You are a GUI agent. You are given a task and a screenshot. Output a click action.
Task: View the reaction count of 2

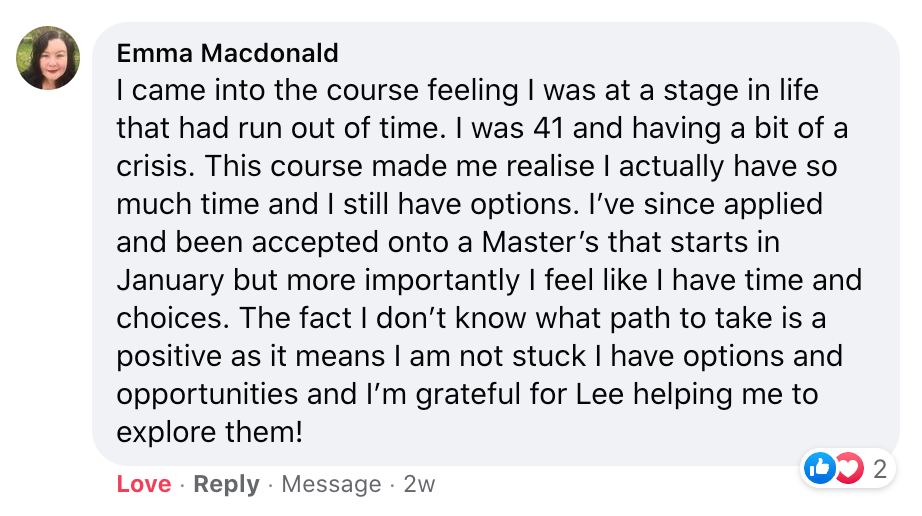click(x=880, y=469)
